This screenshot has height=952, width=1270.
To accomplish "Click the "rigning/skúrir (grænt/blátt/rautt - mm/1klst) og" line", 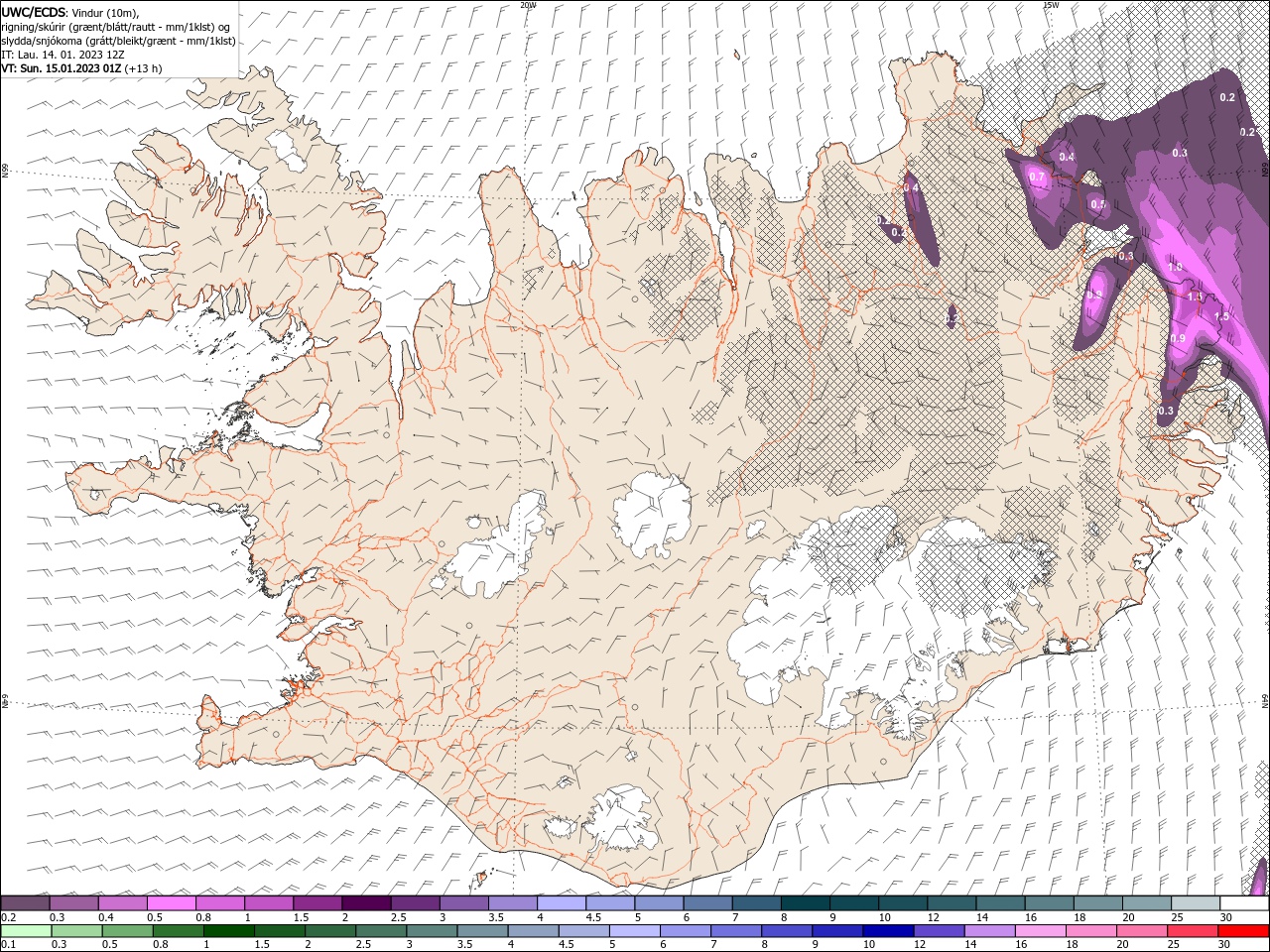I will click(116, 27).
